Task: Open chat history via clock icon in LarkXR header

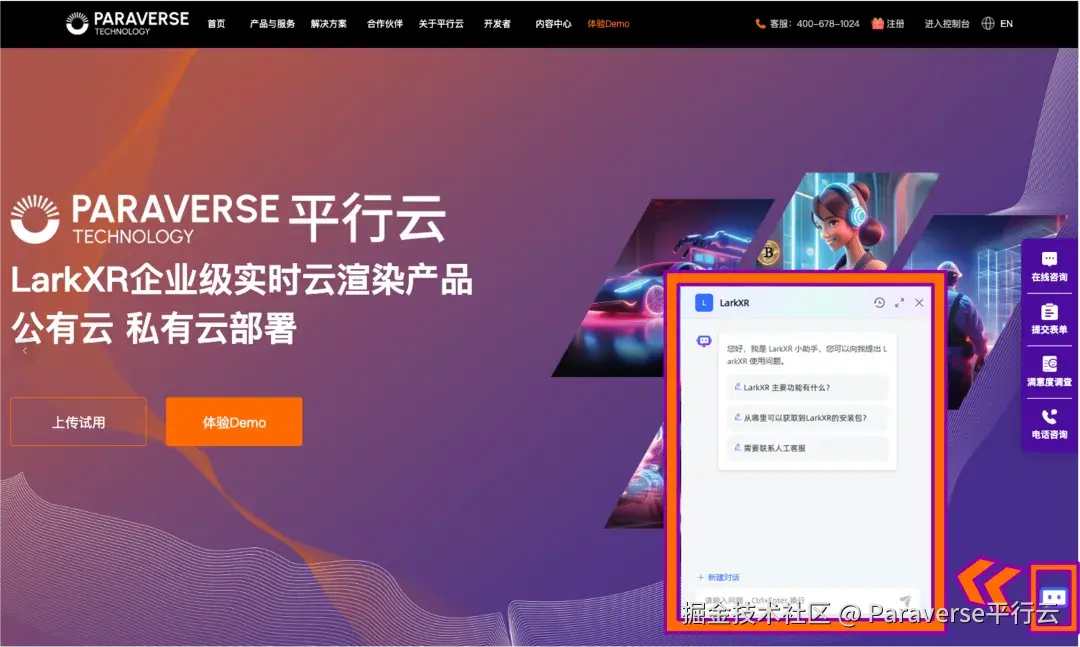Action: [x=879, y=302]
